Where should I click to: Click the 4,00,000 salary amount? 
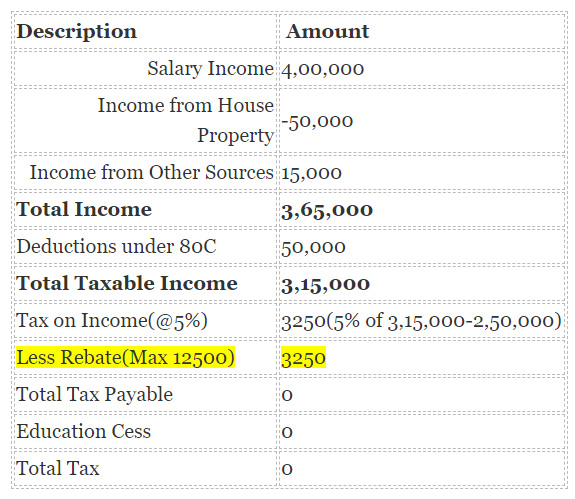point(322,69)
